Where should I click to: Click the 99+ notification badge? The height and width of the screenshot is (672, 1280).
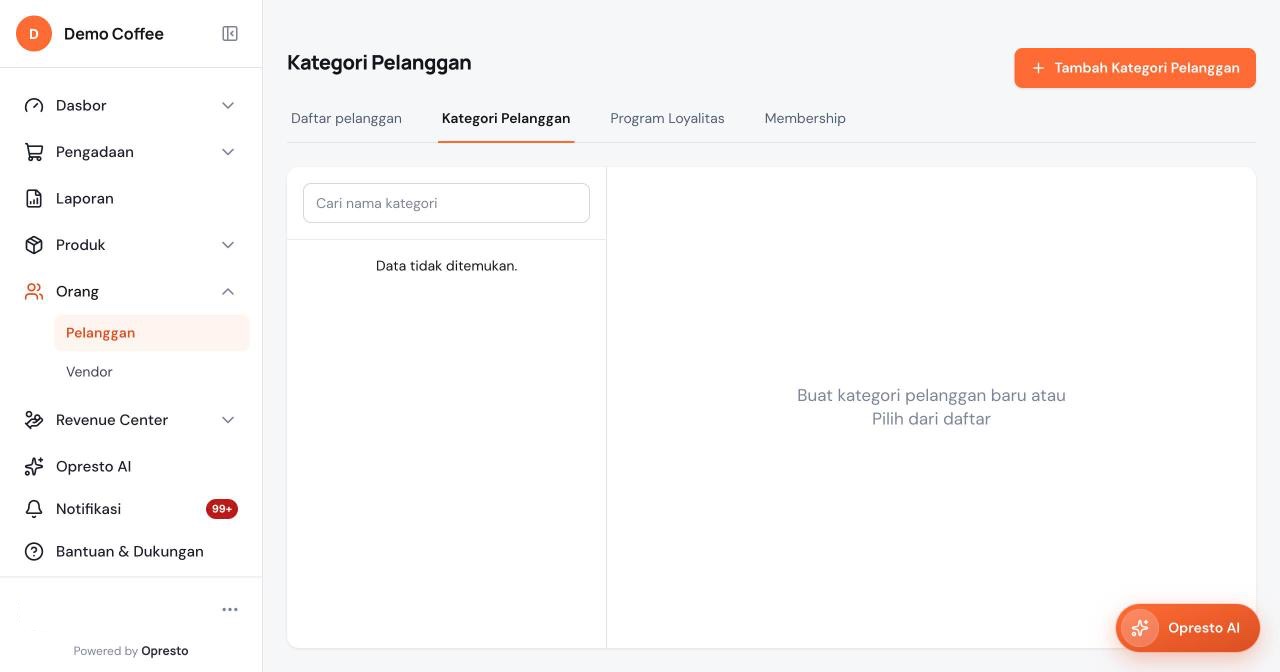click(222, 509)
